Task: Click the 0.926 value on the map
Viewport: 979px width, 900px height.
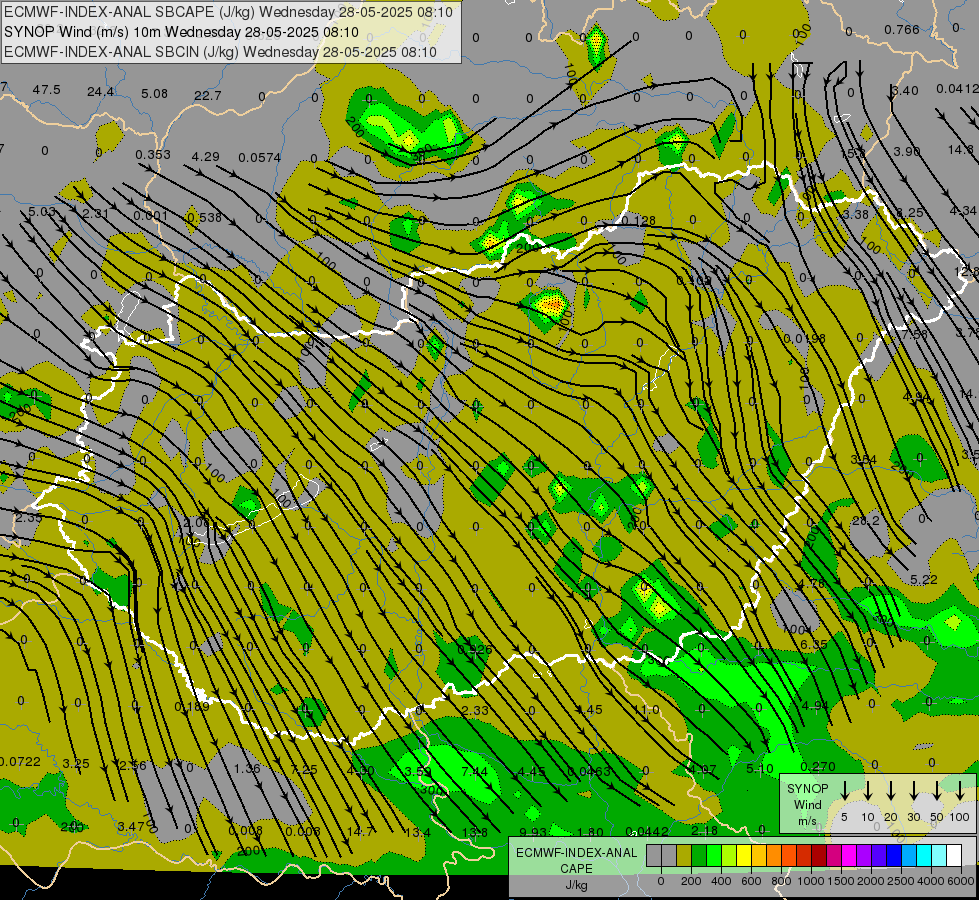Action: (475, 650)
